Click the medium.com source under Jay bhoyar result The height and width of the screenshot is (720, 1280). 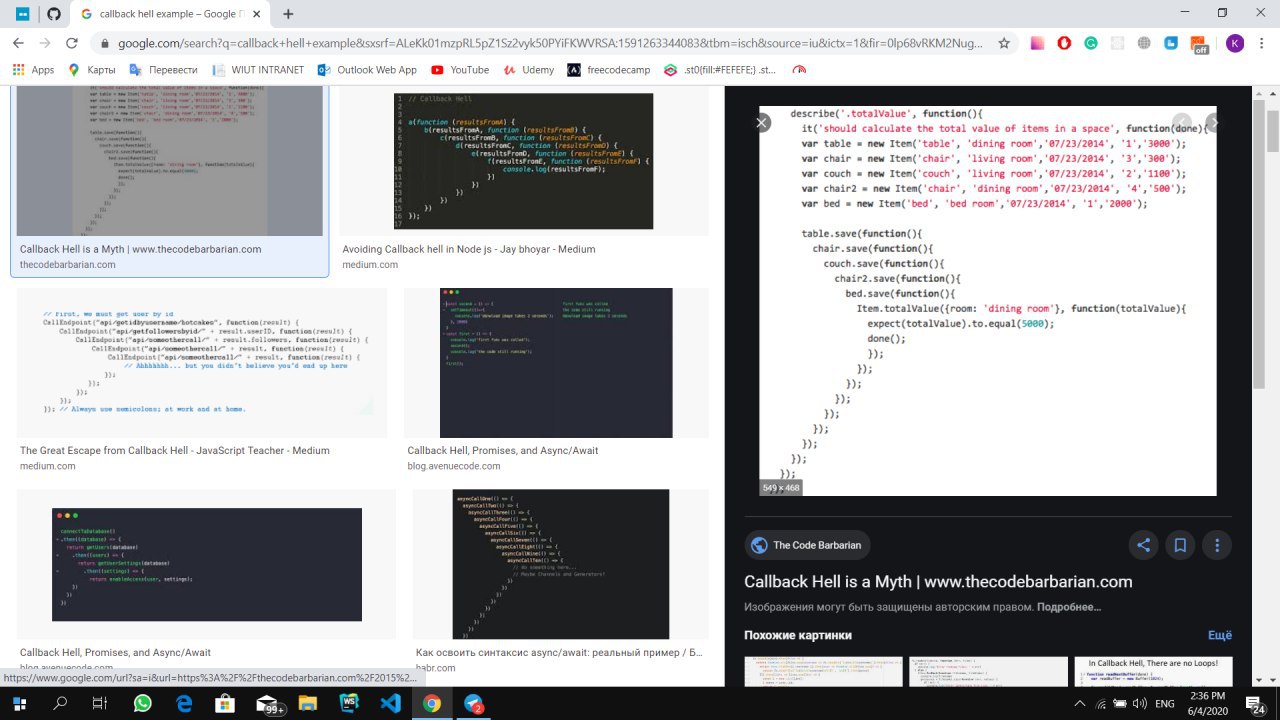click(x=372, y=265)
